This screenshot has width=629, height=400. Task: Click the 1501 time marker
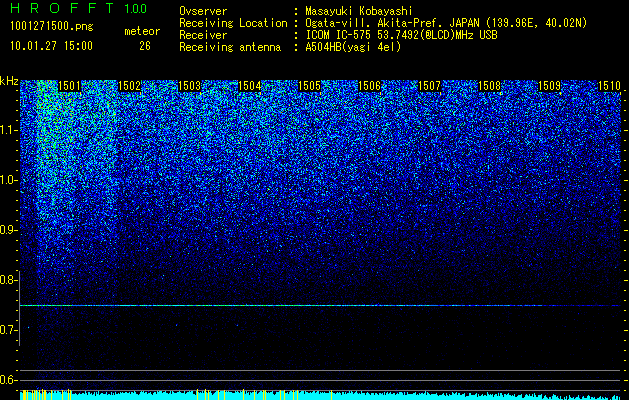(69, 86)
